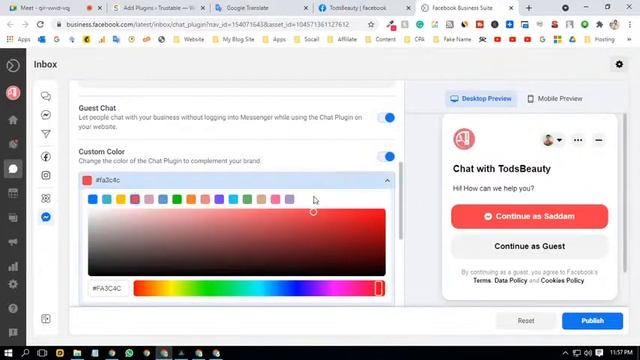The height and width of the screenshot is (360, 640).
Task: Pick the dark green color swatch
Action: pos(177,199)
